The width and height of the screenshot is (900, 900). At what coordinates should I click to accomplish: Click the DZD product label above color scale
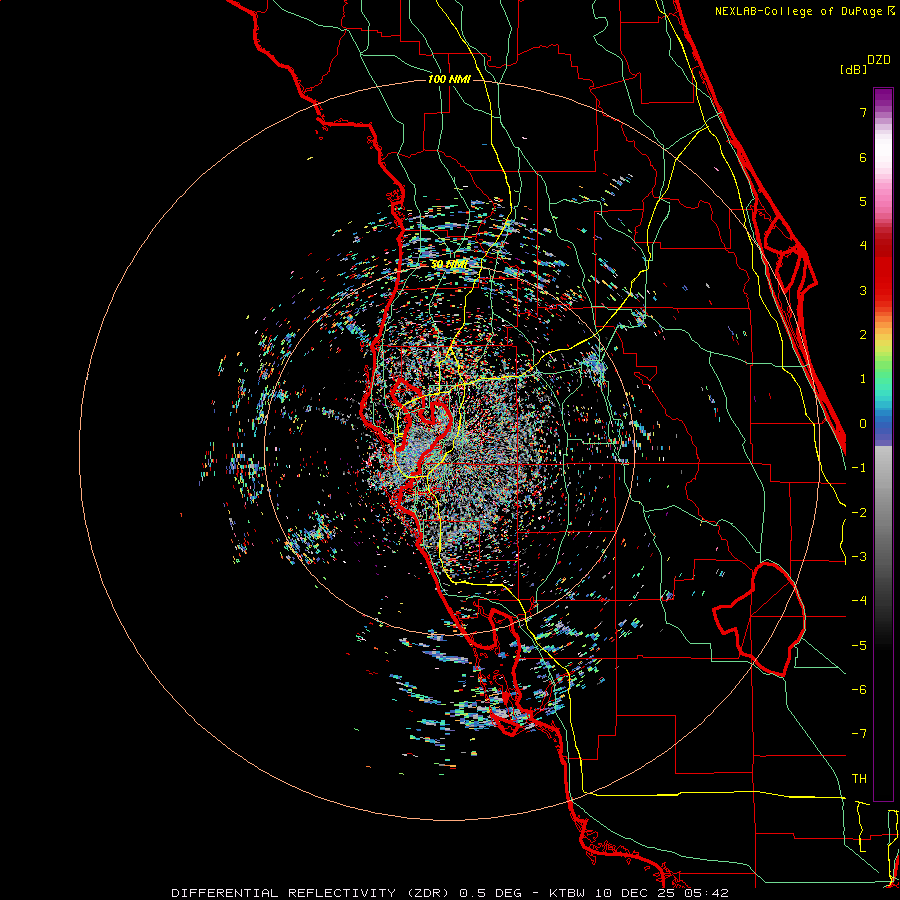[879, 60]
